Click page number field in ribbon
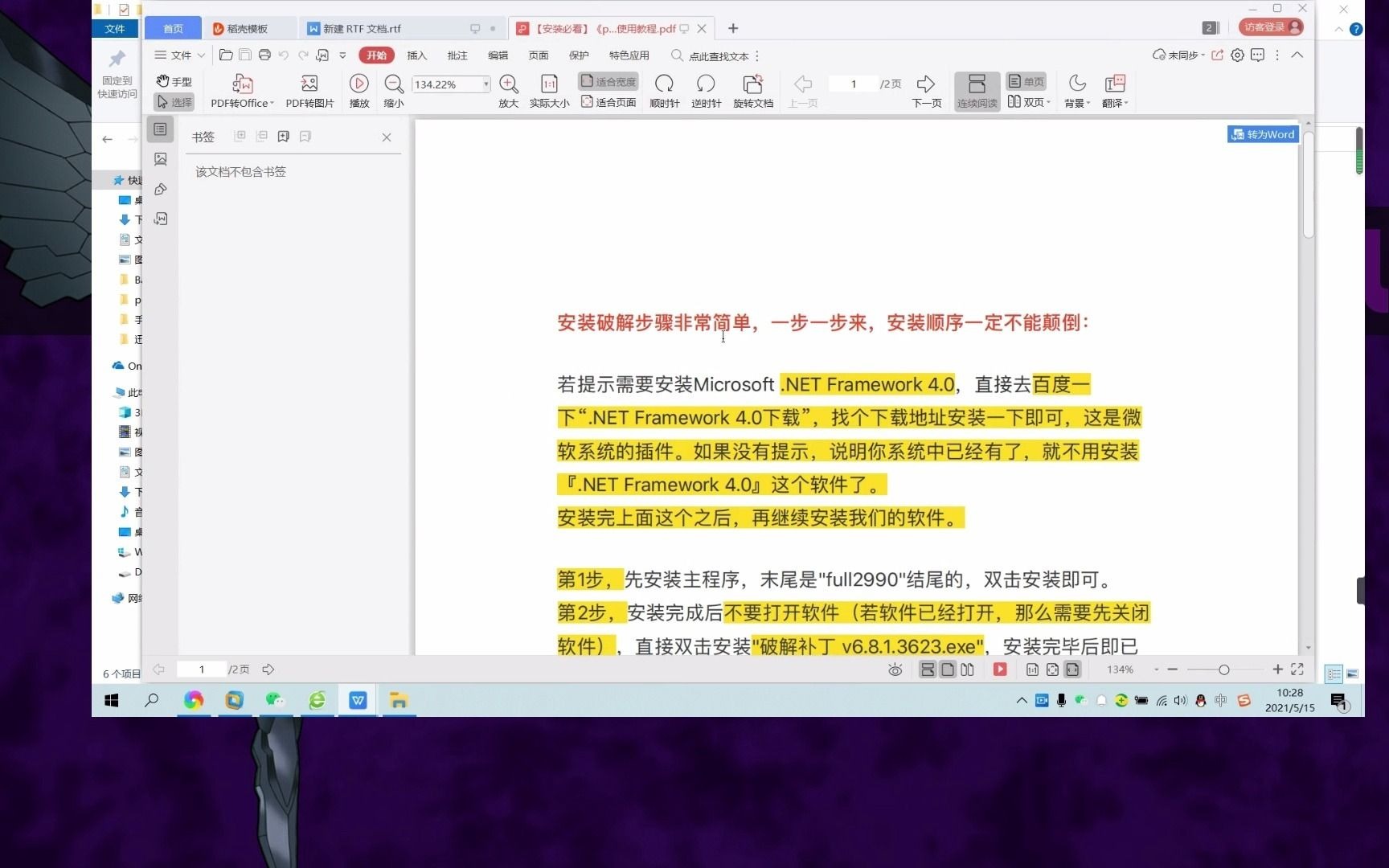The width and height of the screenshot is (1389, 868). [x=853, y=84]
